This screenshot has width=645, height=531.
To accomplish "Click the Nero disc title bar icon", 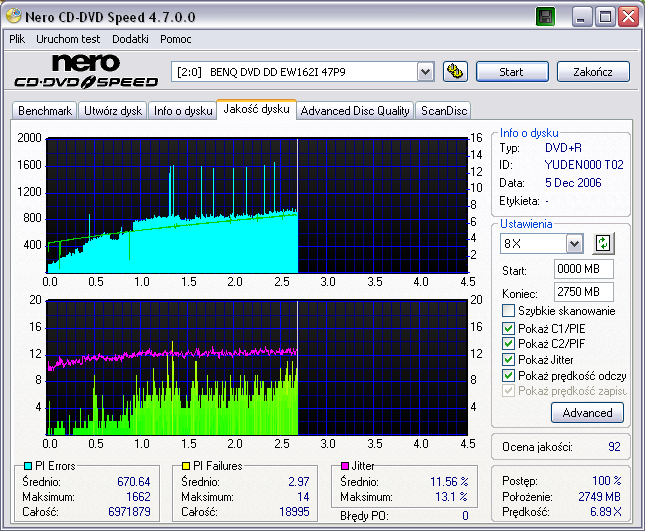I will [x=14, y=16].
